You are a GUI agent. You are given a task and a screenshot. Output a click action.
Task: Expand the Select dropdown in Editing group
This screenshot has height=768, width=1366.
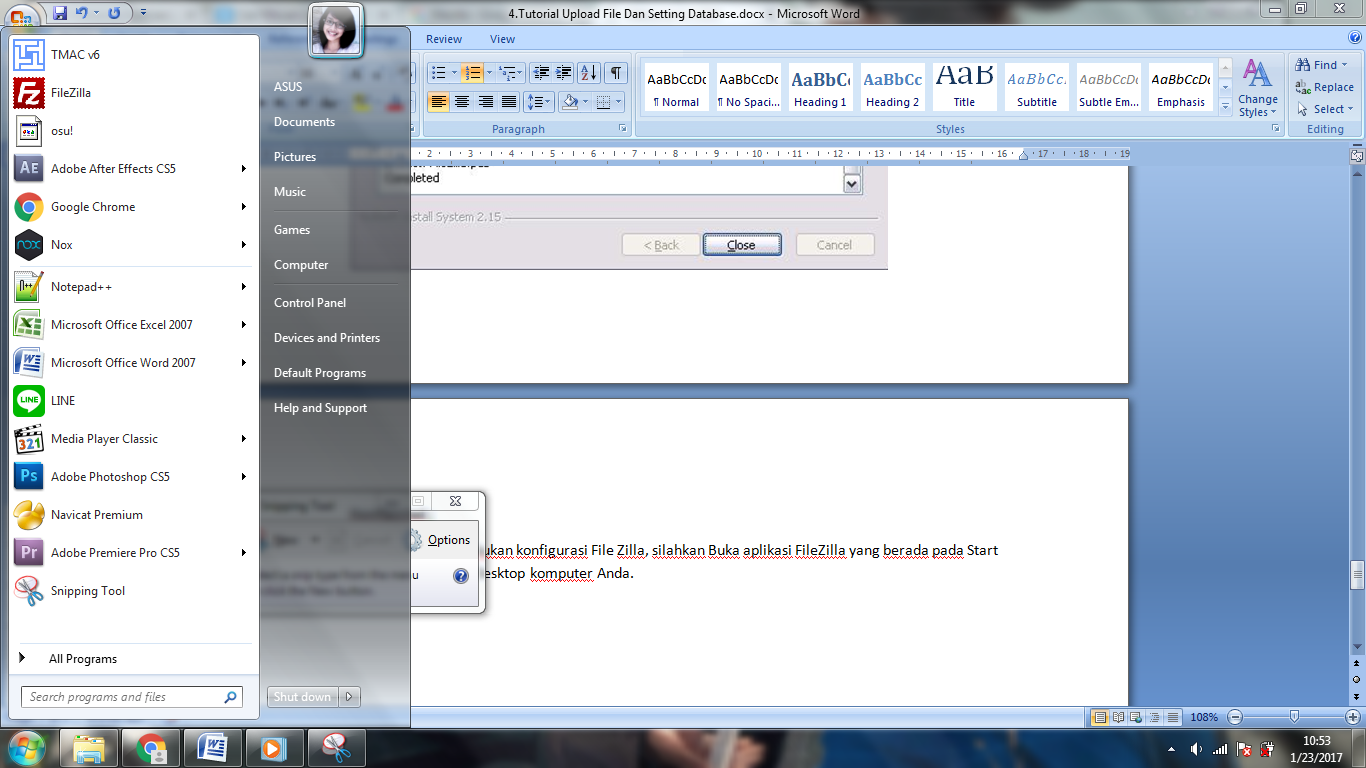pos(1325,109)
